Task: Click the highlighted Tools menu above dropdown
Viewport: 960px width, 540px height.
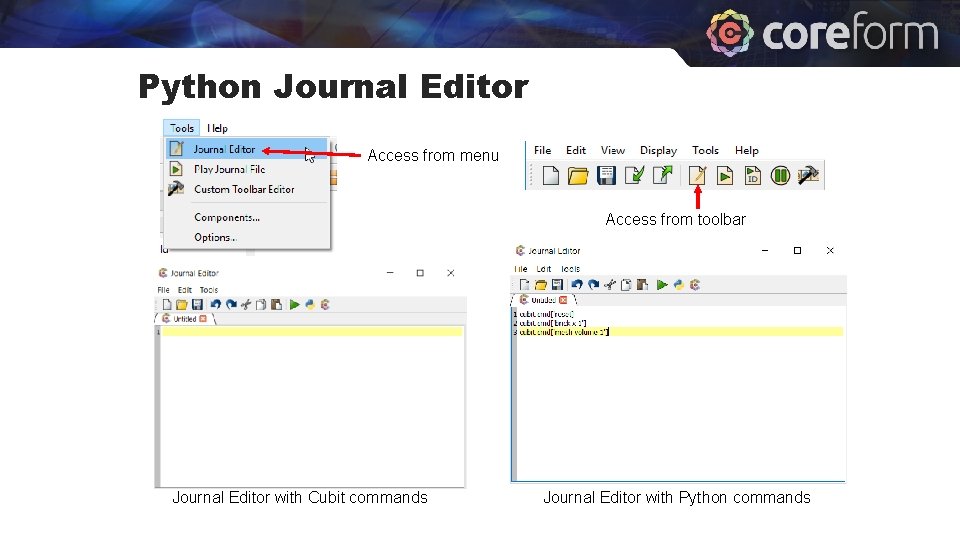Action: coord(182,128)
